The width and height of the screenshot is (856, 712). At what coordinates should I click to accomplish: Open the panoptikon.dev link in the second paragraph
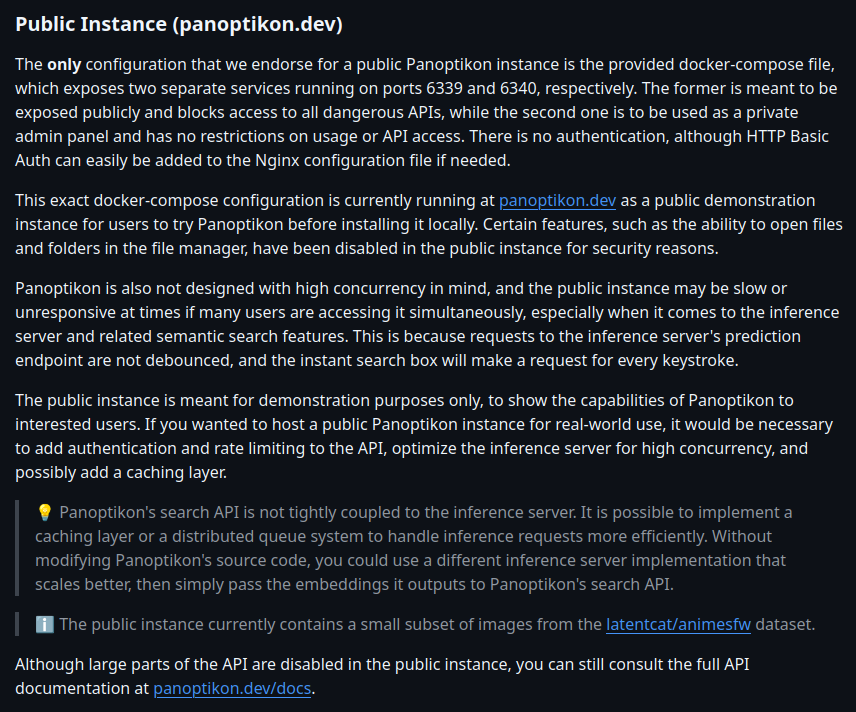pyautogui.click(x=557, y=200)
